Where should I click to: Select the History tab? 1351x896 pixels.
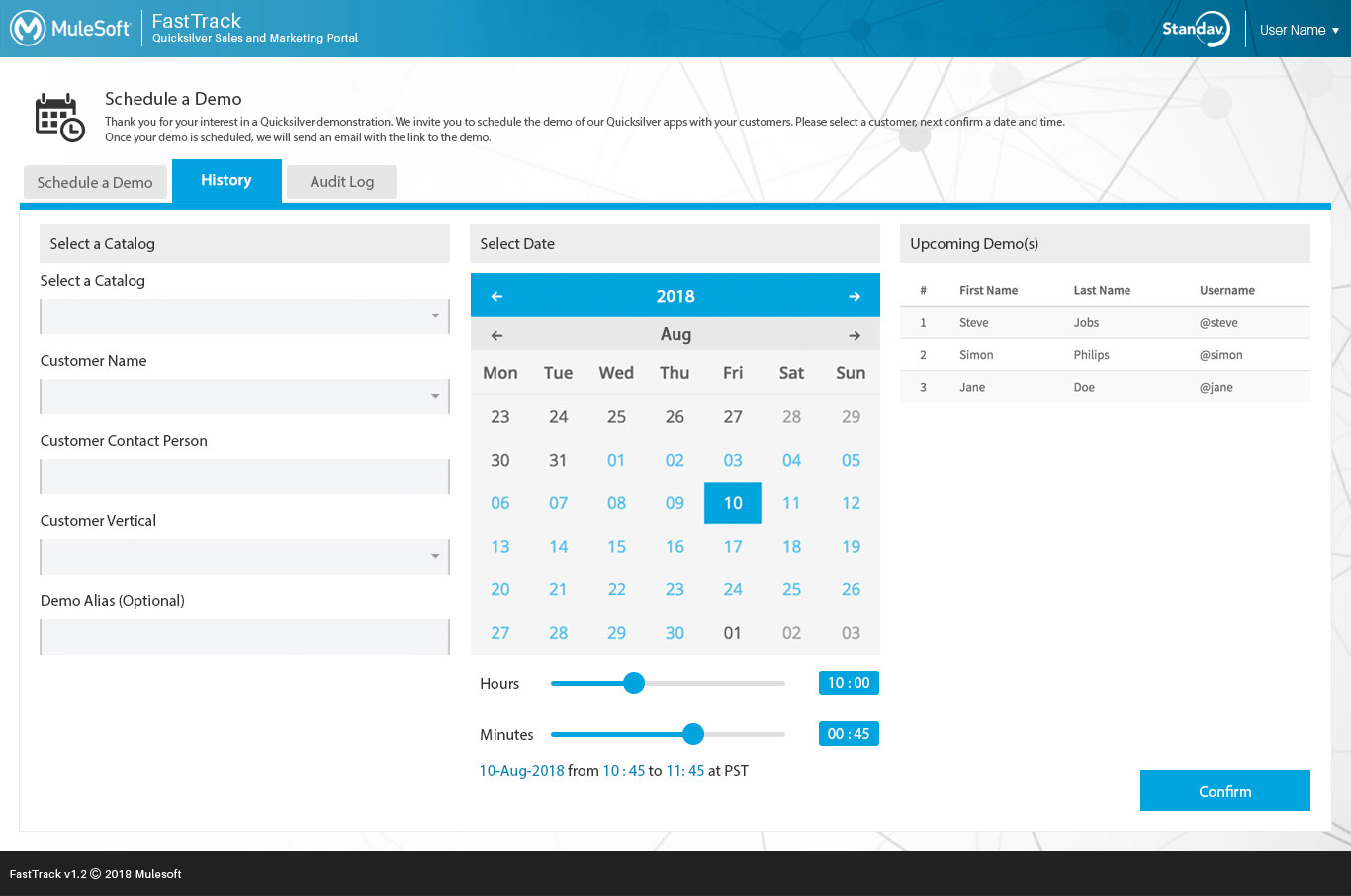click(x=226, y=180)
